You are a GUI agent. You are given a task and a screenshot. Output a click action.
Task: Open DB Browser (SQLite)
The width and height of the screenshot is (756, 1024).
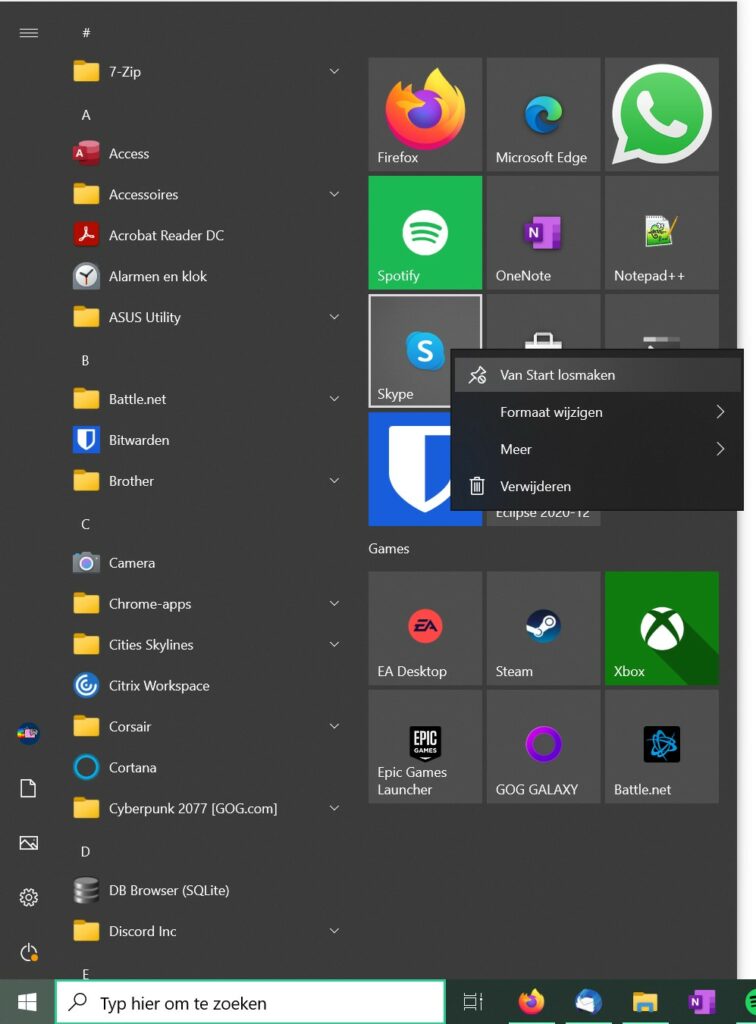coord(208,890)
